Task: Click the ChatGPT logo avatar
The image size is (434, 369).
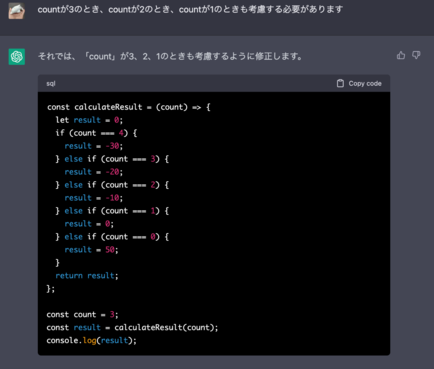Action: pos(17,56)
